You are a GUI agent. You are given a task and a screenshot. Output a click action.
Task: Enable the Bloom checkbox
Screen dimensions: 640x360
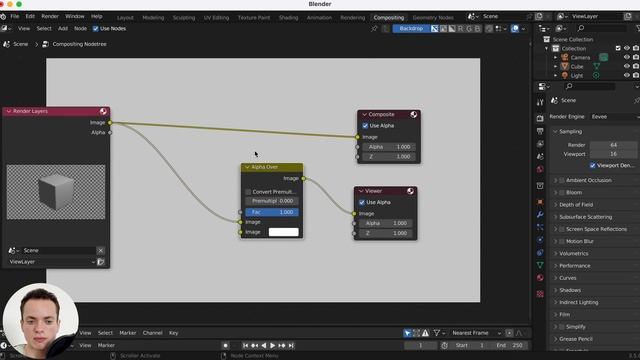562,192
